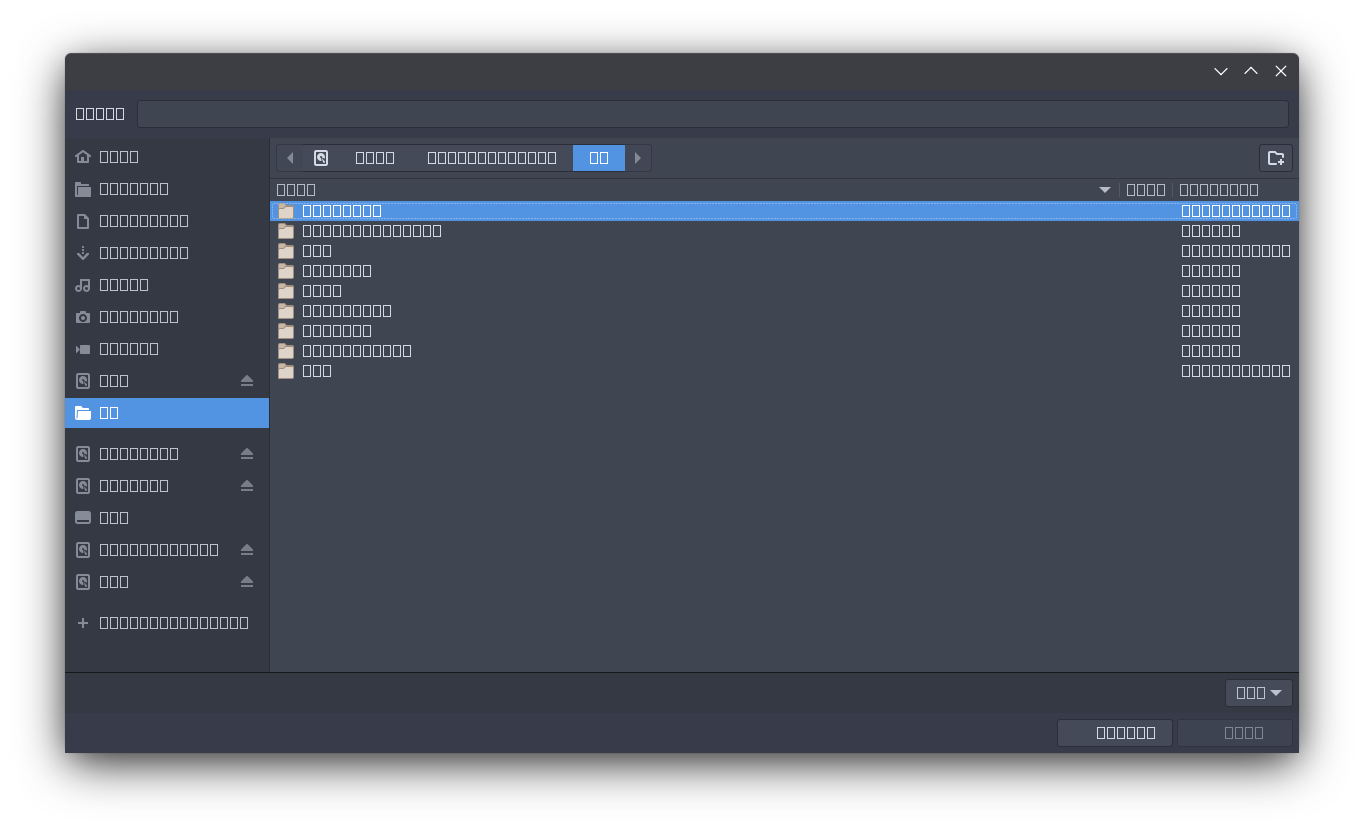Image resolution: width=1364 pixels, height=830 pixels.
Task: Open the file type filter dropdown in the dialog footer
Action: [x=1259, y=692]
